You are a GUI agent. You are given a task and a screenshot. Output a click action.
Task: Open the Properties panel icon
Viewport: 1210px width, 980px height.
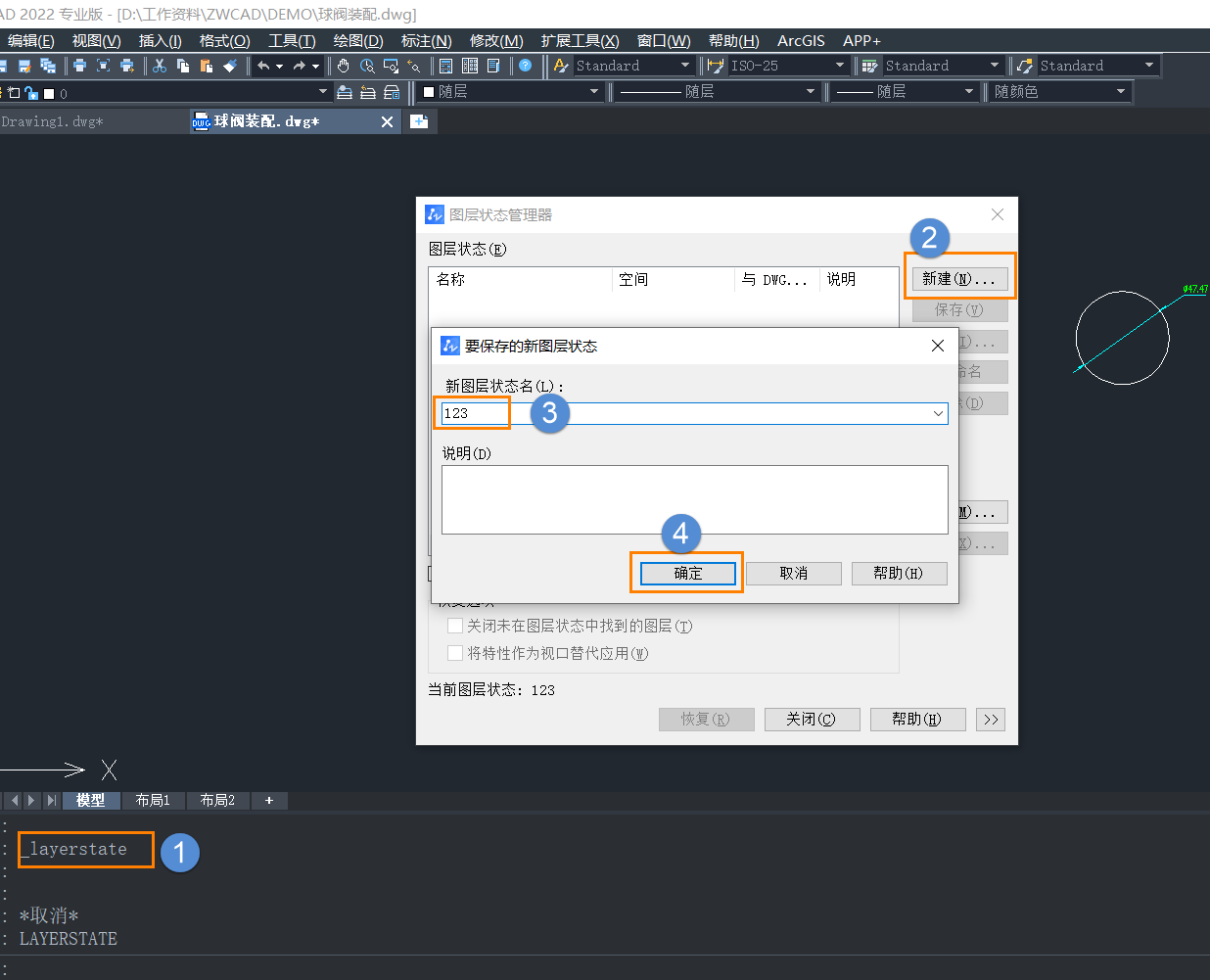pos(493,66)
